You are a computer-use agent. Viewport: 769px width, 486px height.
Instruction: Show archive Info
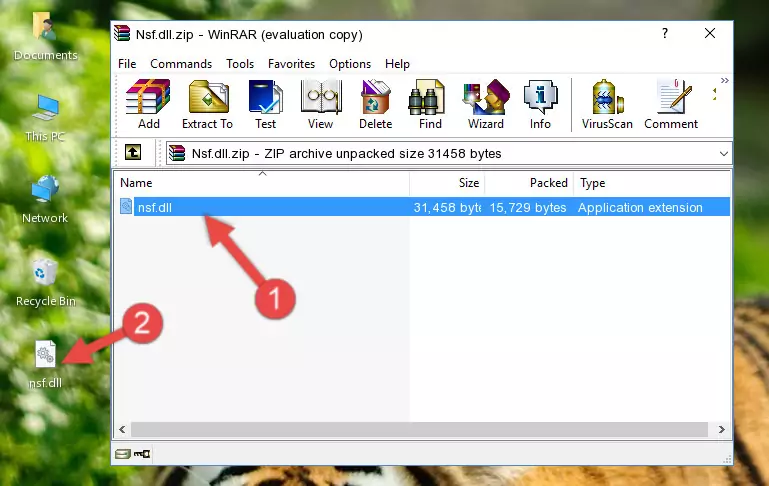click(540, 104)
